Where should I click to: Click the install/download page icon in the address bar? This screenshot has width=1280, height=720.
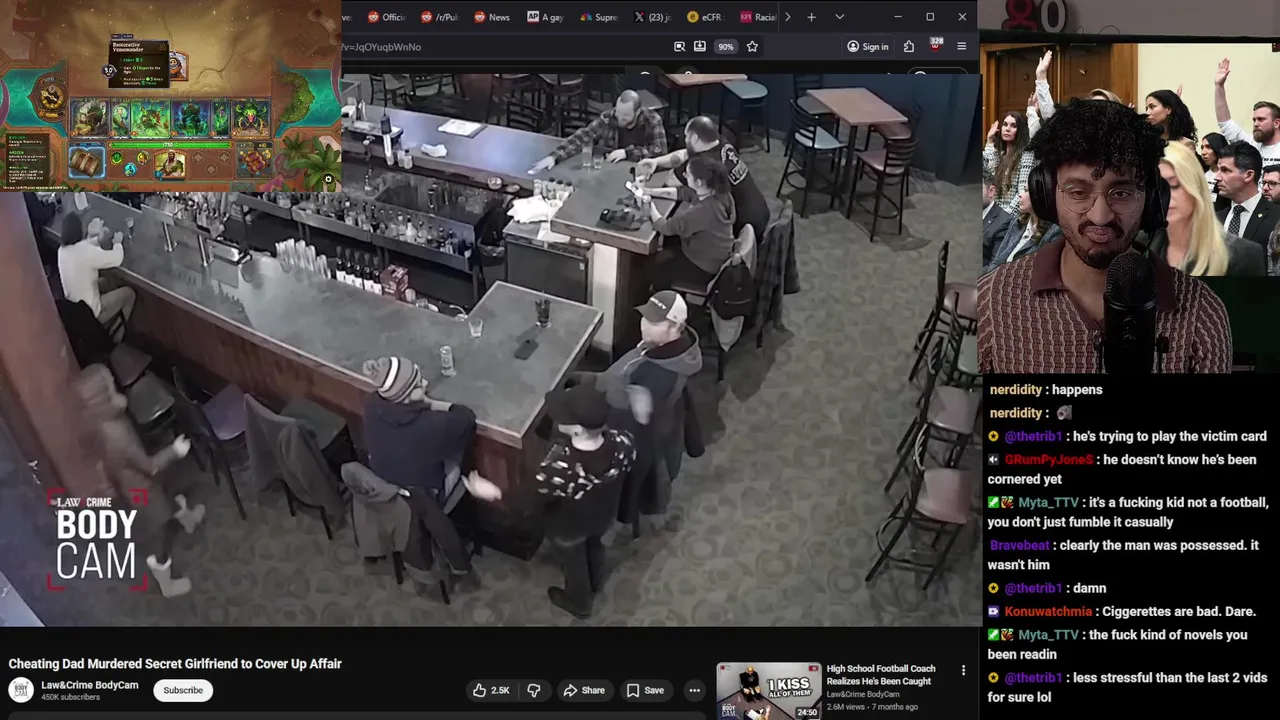700,46
